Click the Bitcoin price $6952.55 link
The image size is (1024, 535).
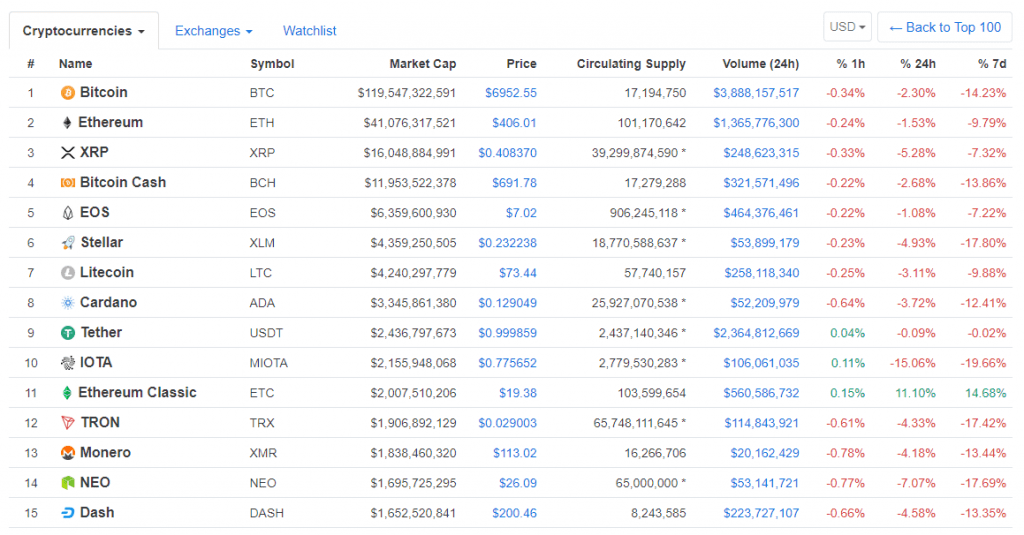511,93
